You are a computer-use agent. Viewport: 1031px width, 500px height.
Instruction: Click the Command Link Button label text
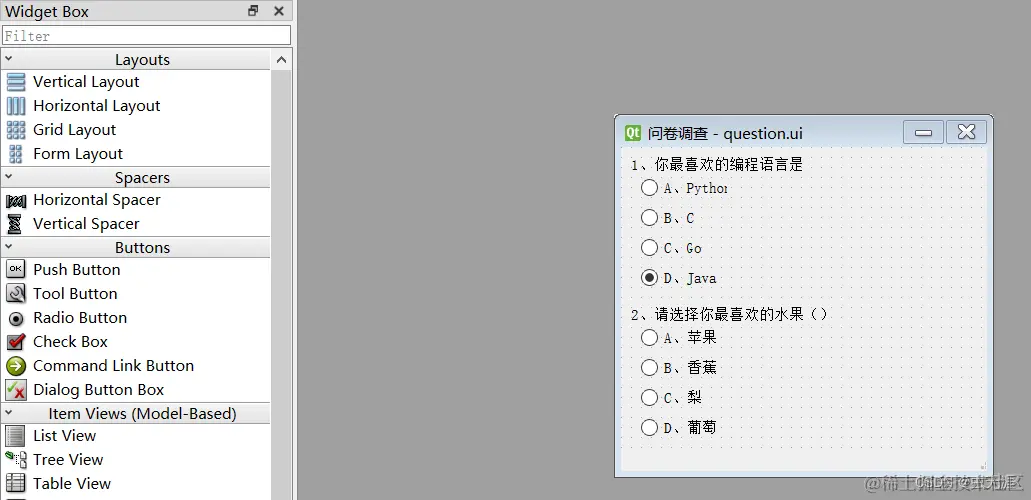pos(113,366)
